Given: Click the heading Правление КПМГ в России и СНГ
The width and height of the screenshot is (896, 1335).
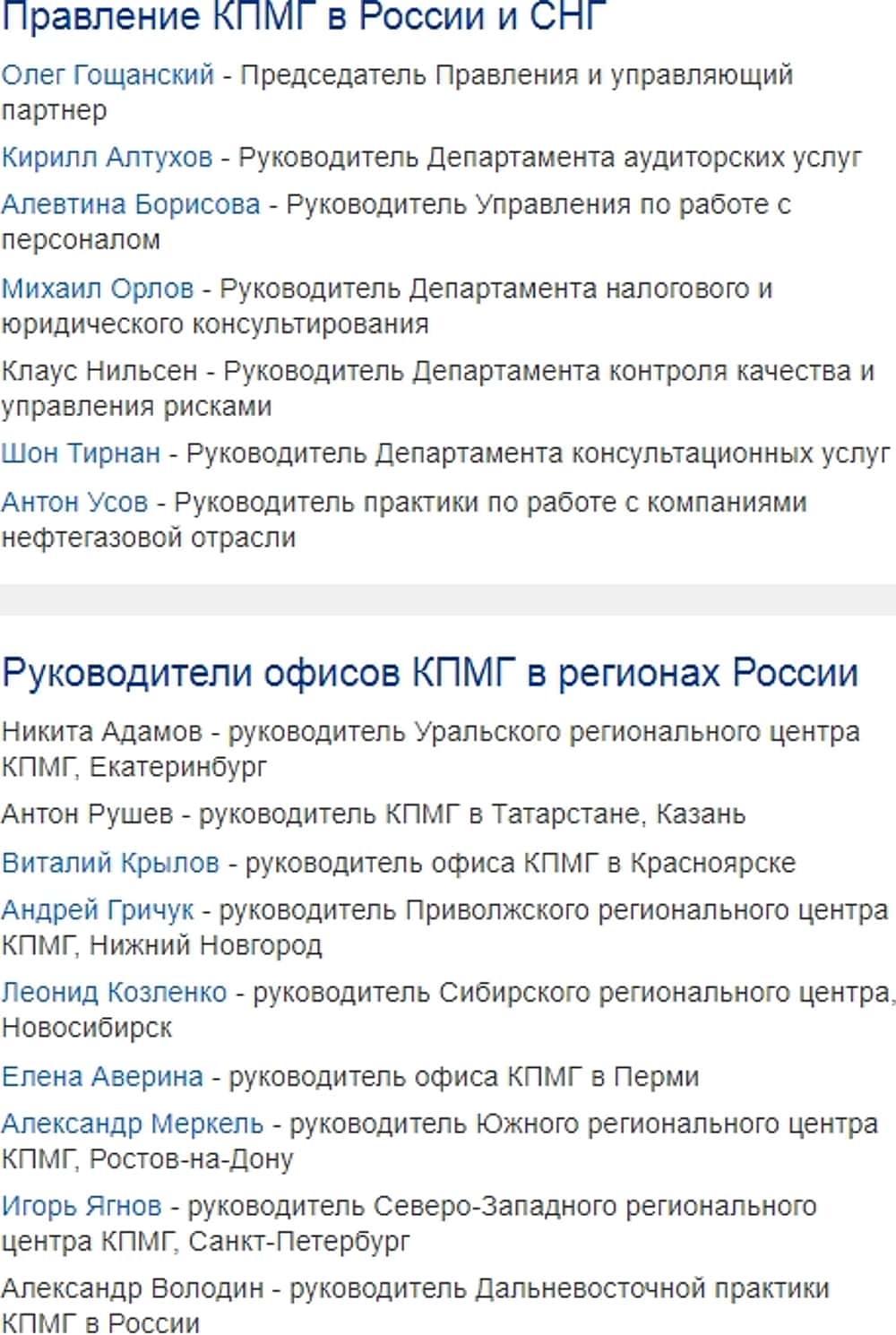Looking at the screenshot, I should pos(305,17).
